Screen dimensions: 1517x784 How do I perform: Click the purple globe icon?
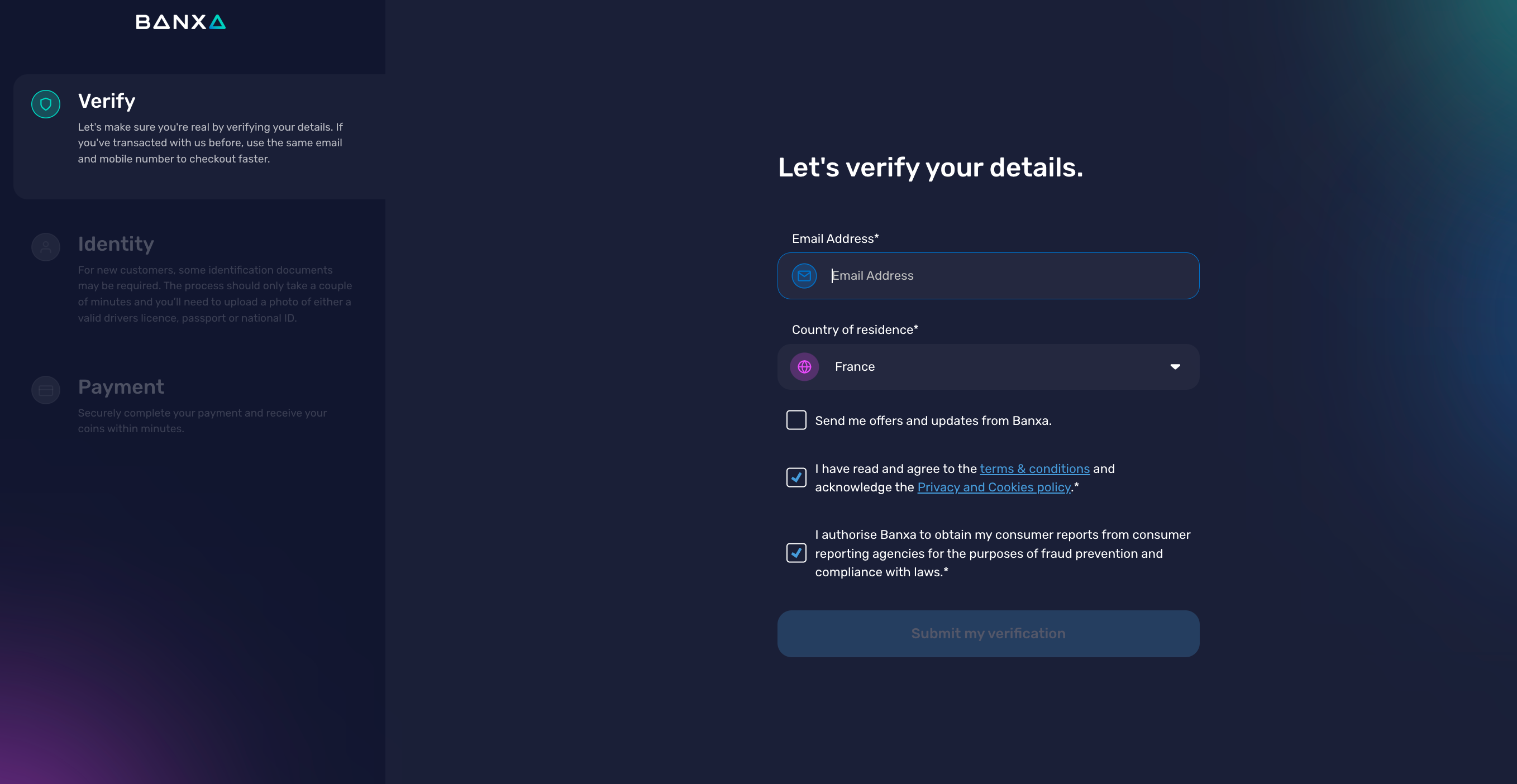[804, 367]
